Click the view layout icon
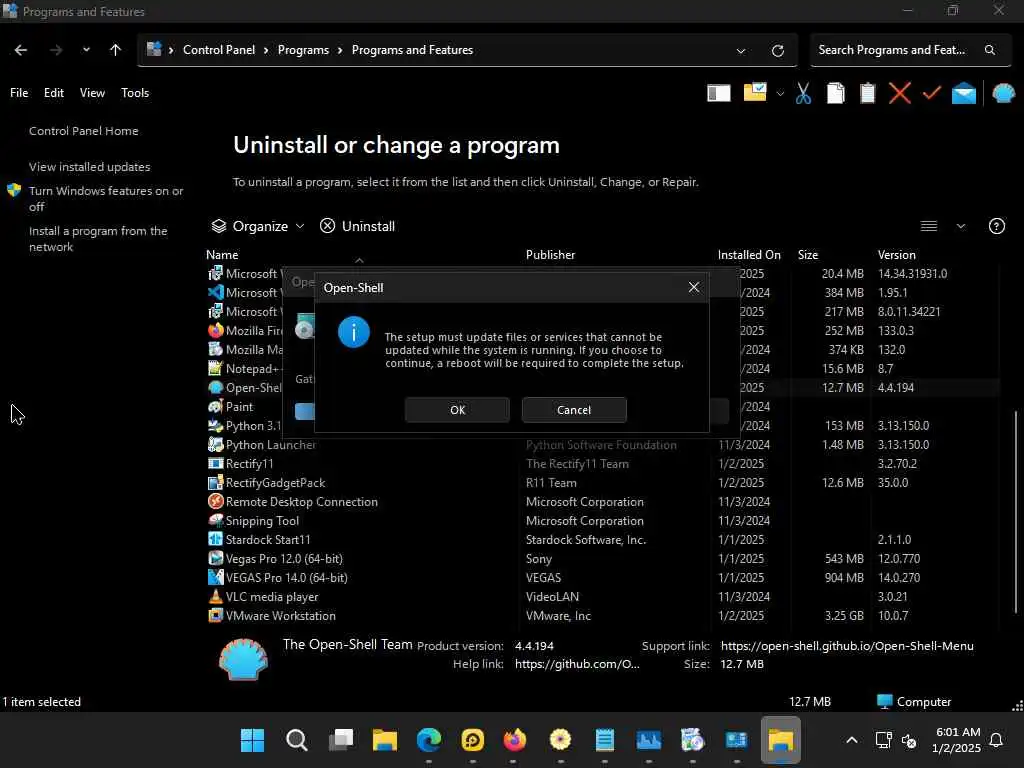Viewport: 1024px width, 768px height. point(929,226)
